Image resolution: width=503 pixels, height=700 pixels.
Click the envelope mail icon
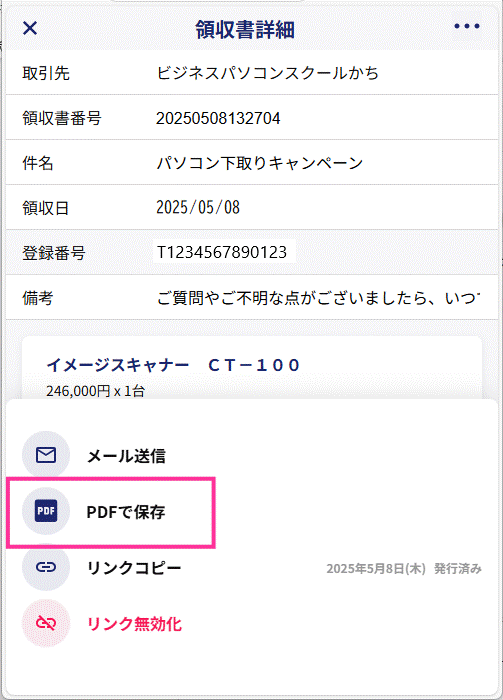[46, 455]
